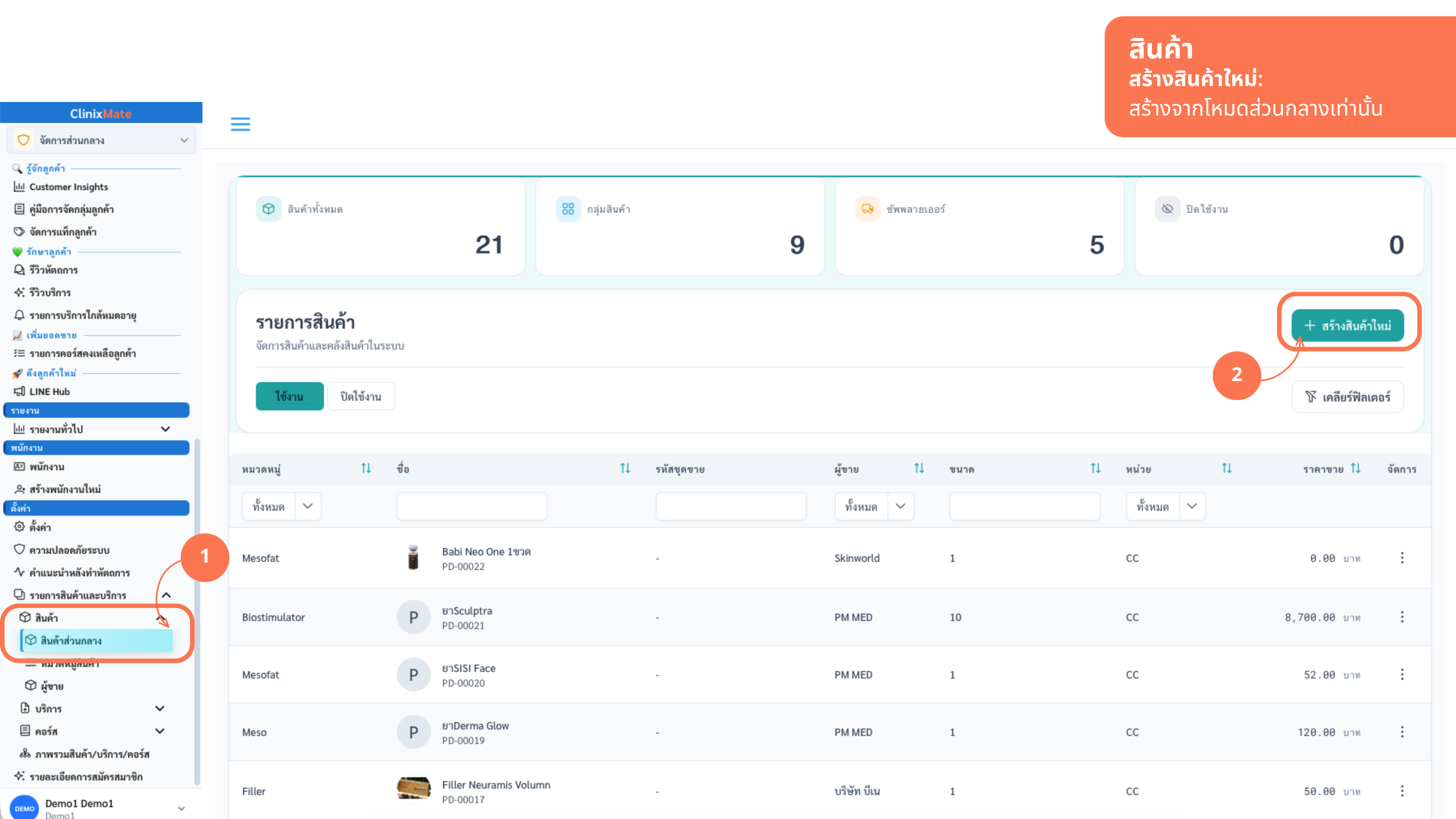Open ความปลอดภัยระบบ shield item

click(x=61, y=549)
